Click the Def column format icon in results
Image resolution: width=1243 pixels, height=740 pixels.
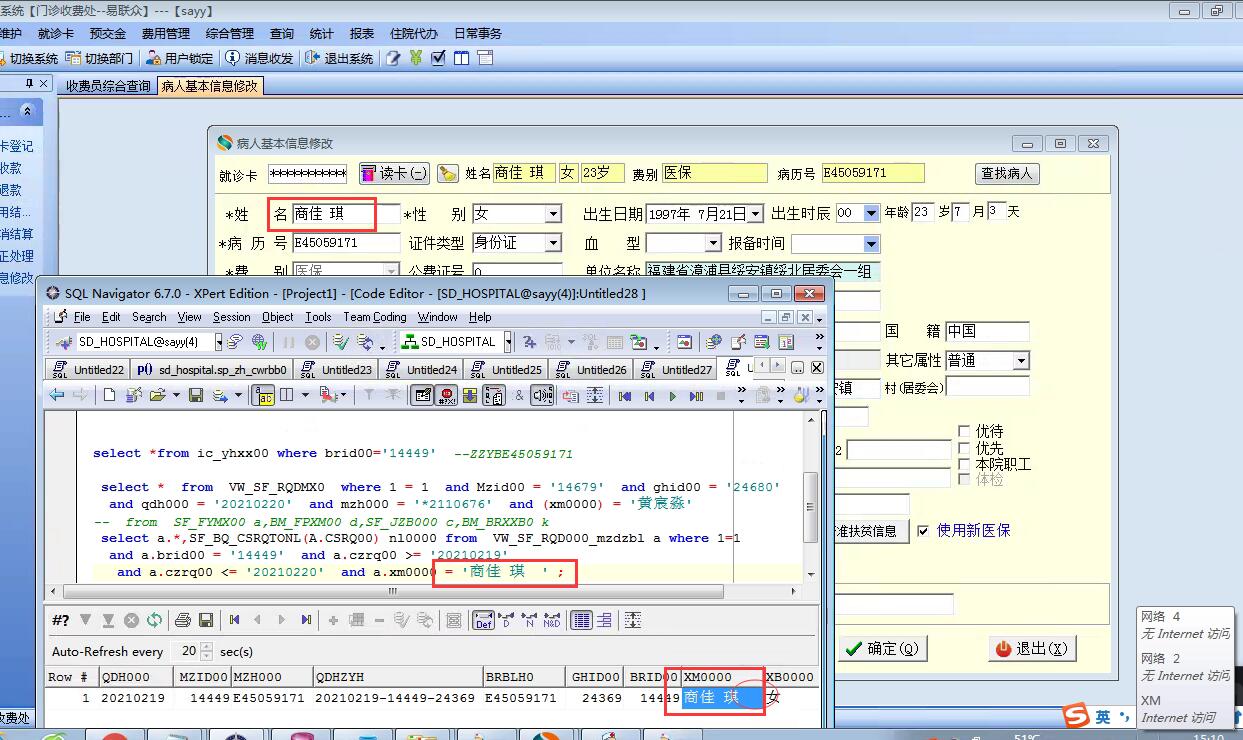click(x=484, y=620)
